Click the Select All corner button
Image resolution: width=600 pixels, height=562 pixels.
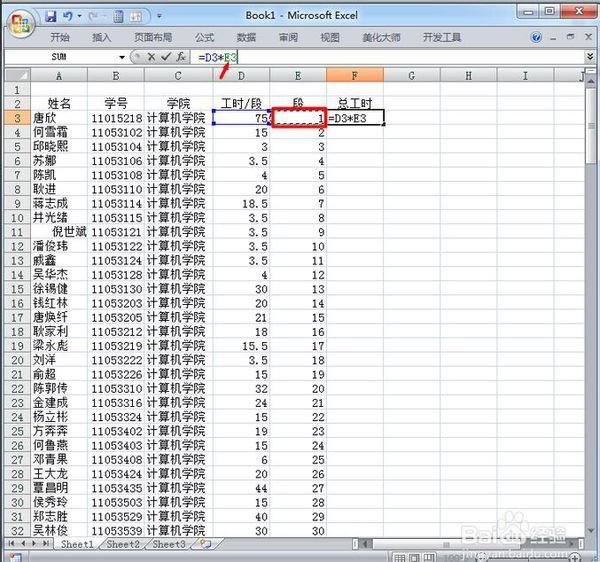(17, 75)
